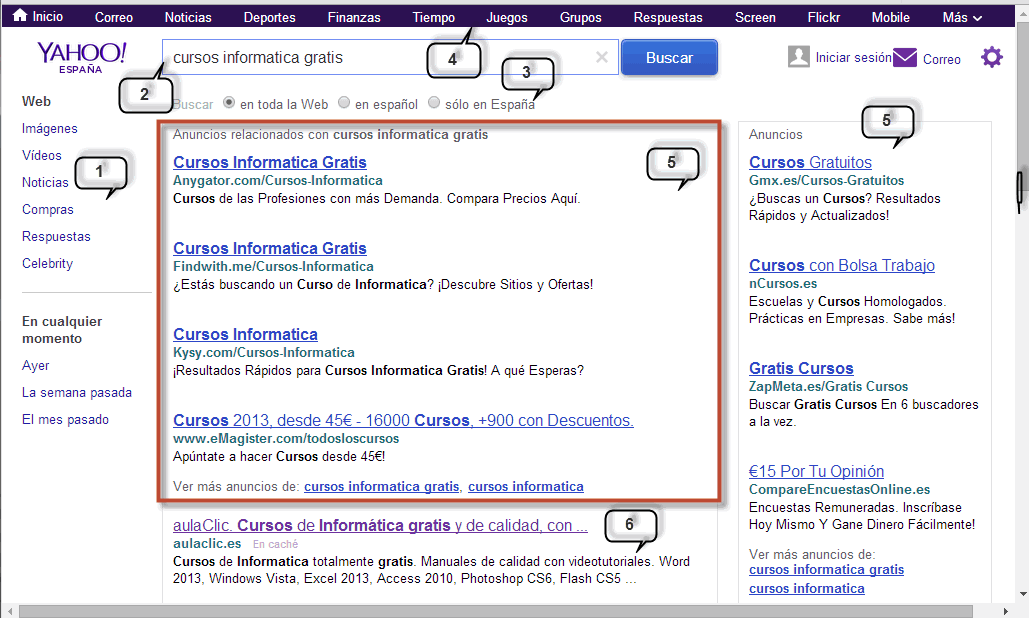Open the Anygator 'Cursos Informatica Gratis' ad

(x=270, y=162)
